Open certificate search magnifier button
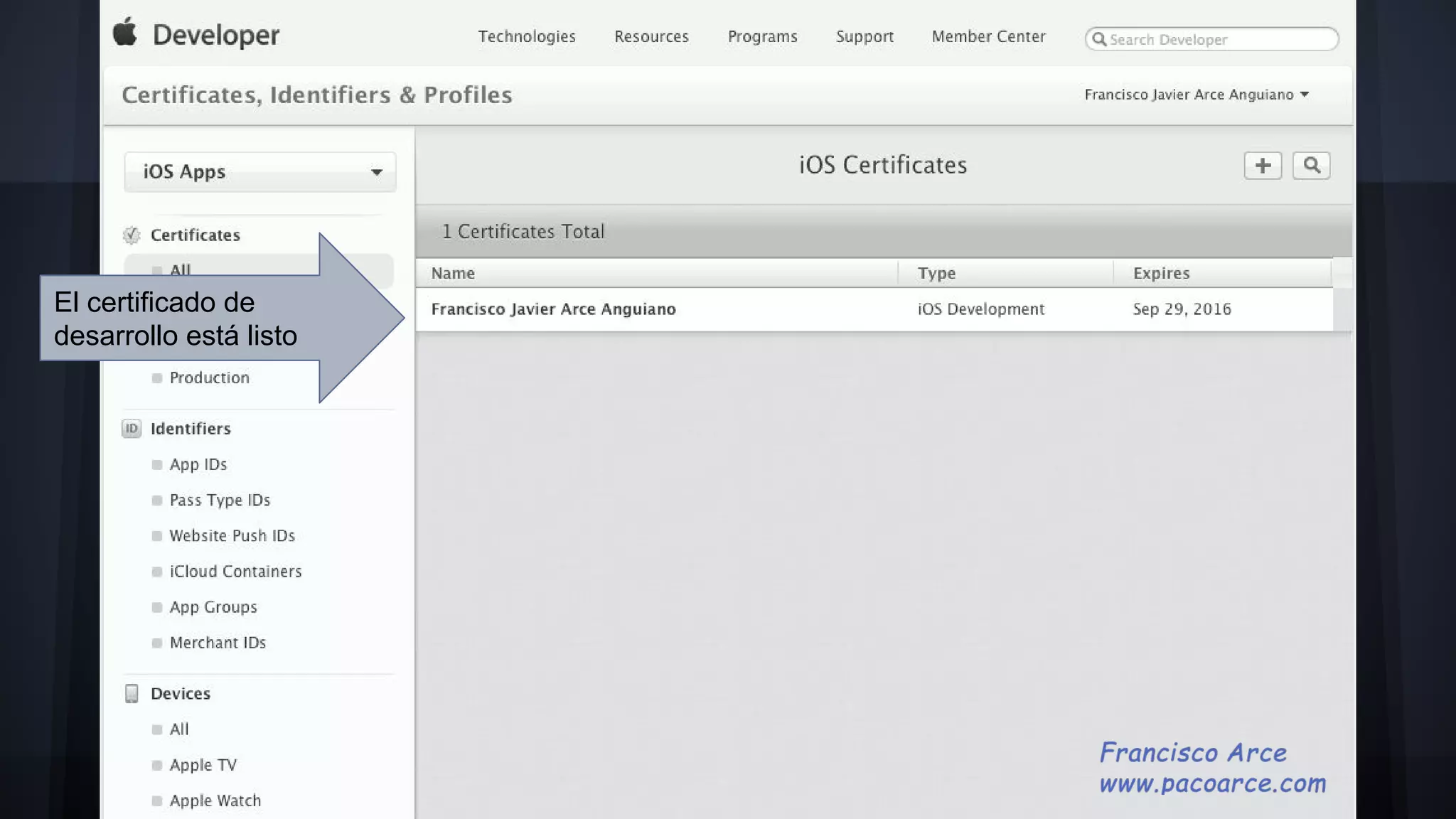This screenshot has height=819, width=1456. click(1311, 166)
